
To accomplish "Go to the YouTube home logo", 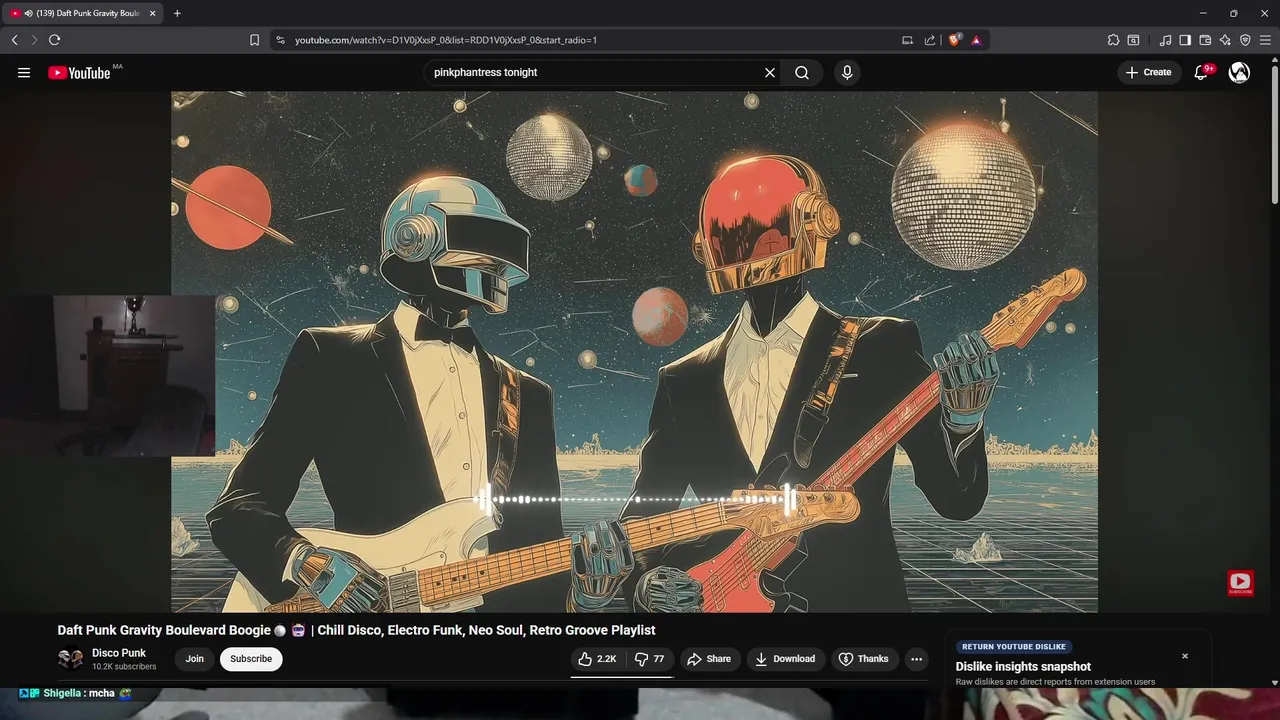I will click(79, 72).
